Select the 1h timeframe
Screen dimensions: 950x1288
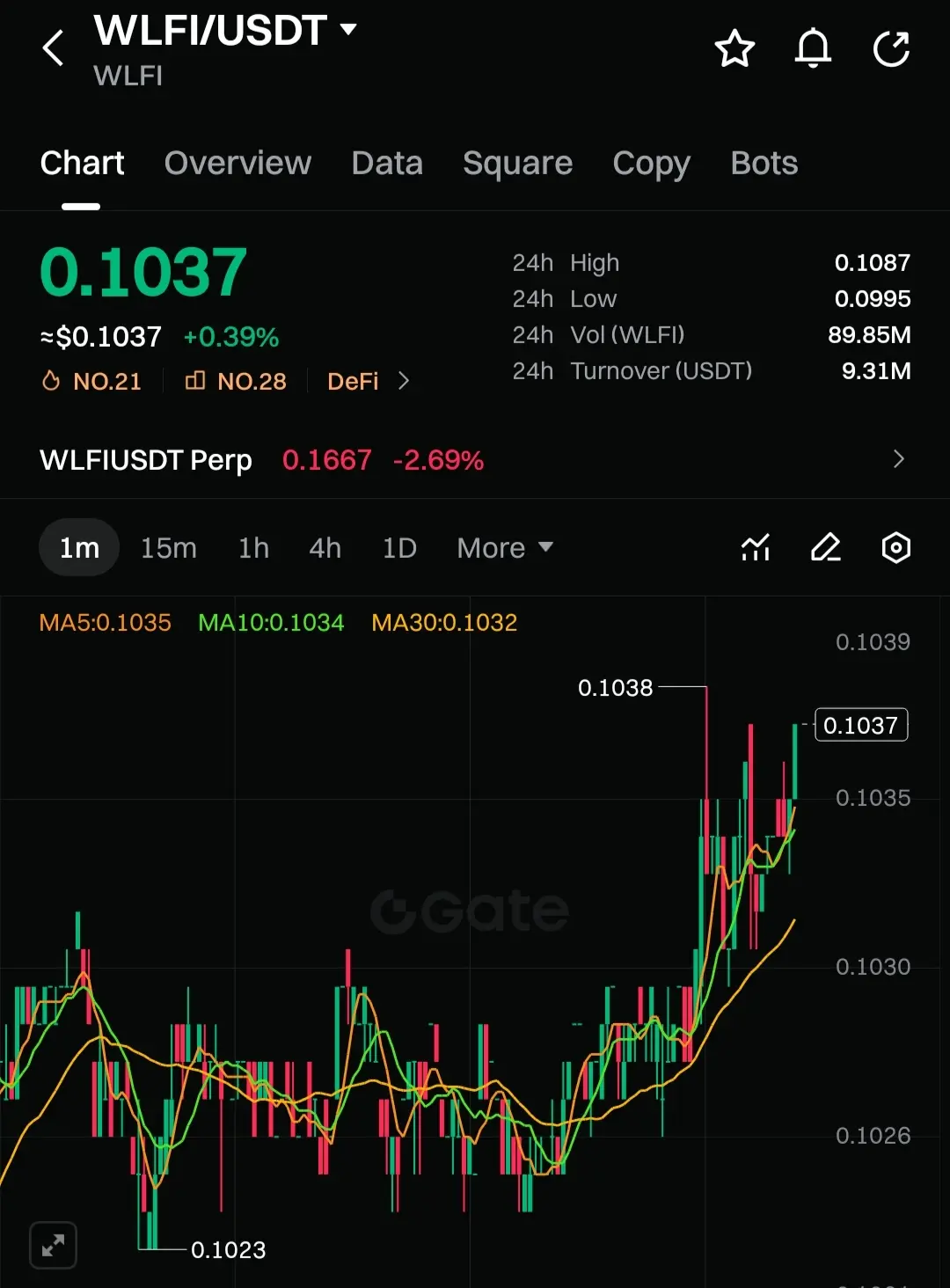pyautogui.click(x=253, y=548)
